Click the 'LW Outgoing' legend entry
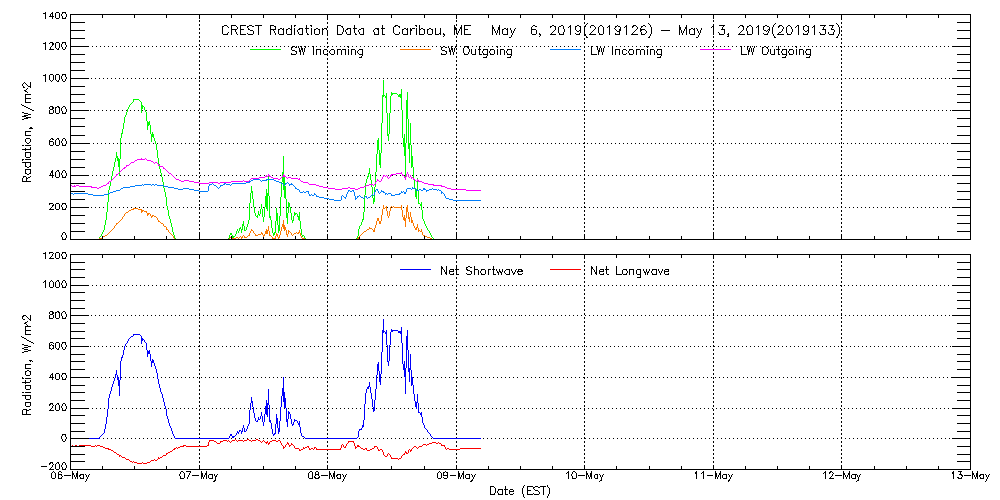This screenshot has height=500, width=1000. point(775,52)
